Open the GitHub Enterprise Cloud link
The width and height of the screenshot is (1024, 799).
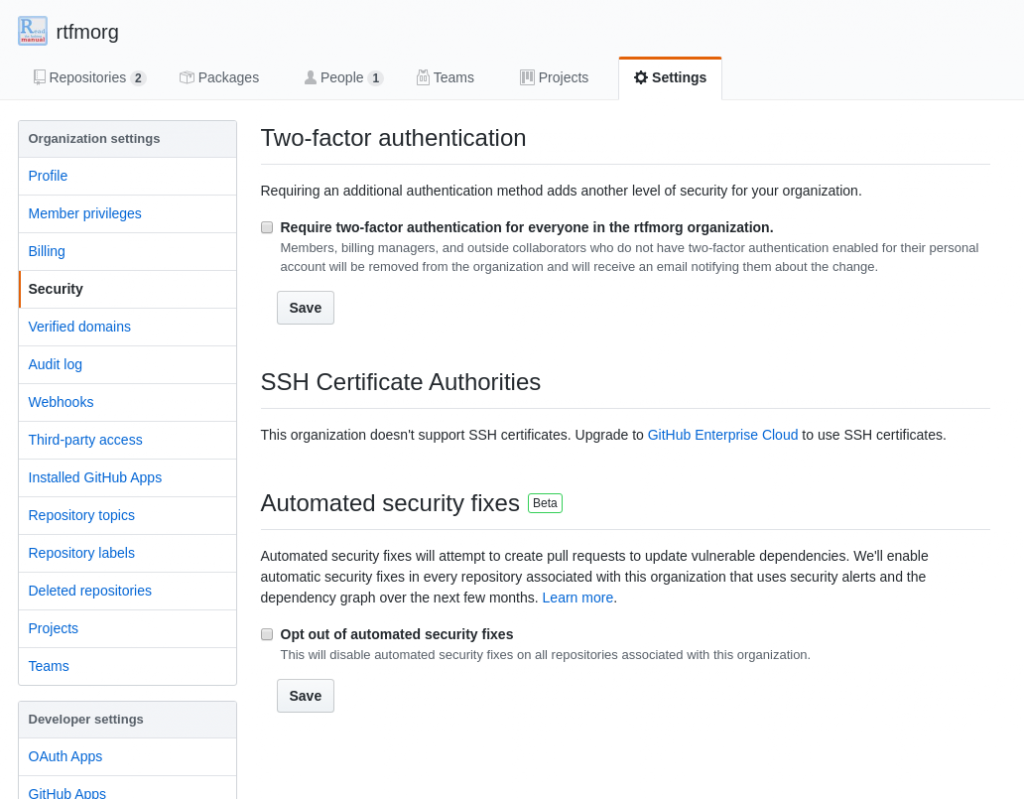[722, 435]
